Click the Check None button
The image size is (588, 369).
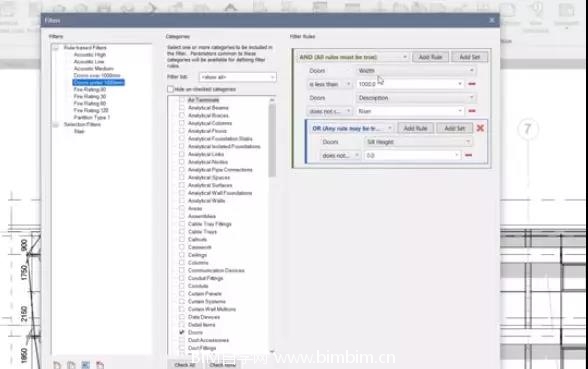[222, 365]
